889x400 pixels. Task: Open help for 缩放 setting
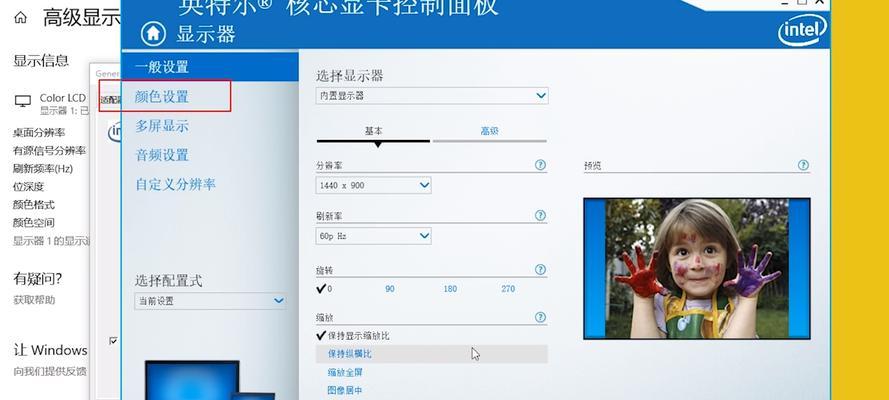pyautogui.click(x=540, y=317)
